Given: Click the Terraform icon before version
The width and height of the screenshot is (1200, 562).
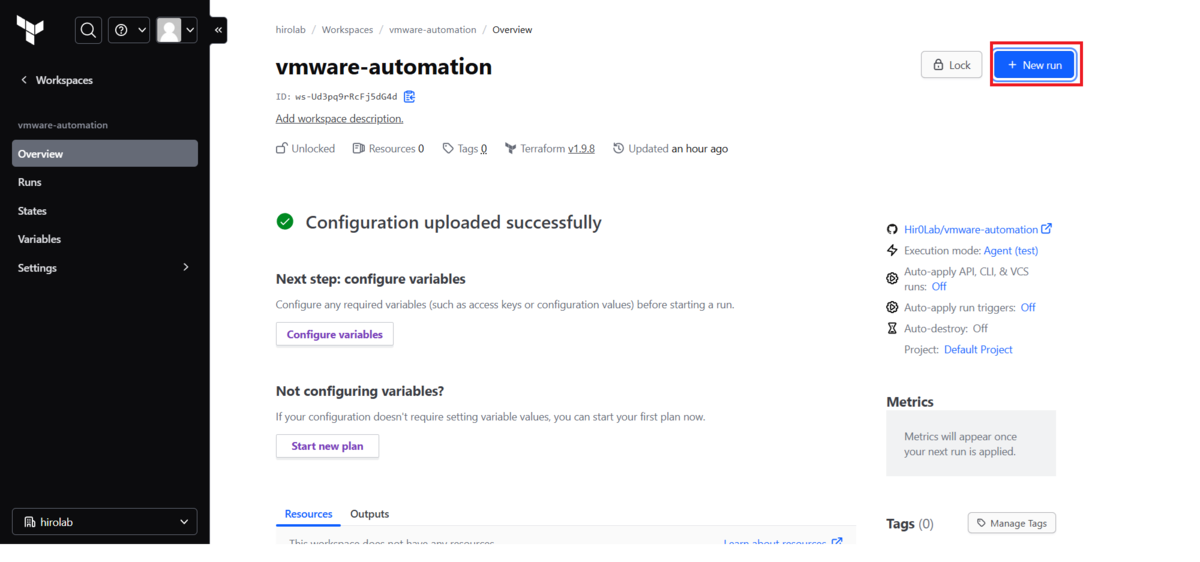Looking at the screenshot, I should [x=511, y=149].
